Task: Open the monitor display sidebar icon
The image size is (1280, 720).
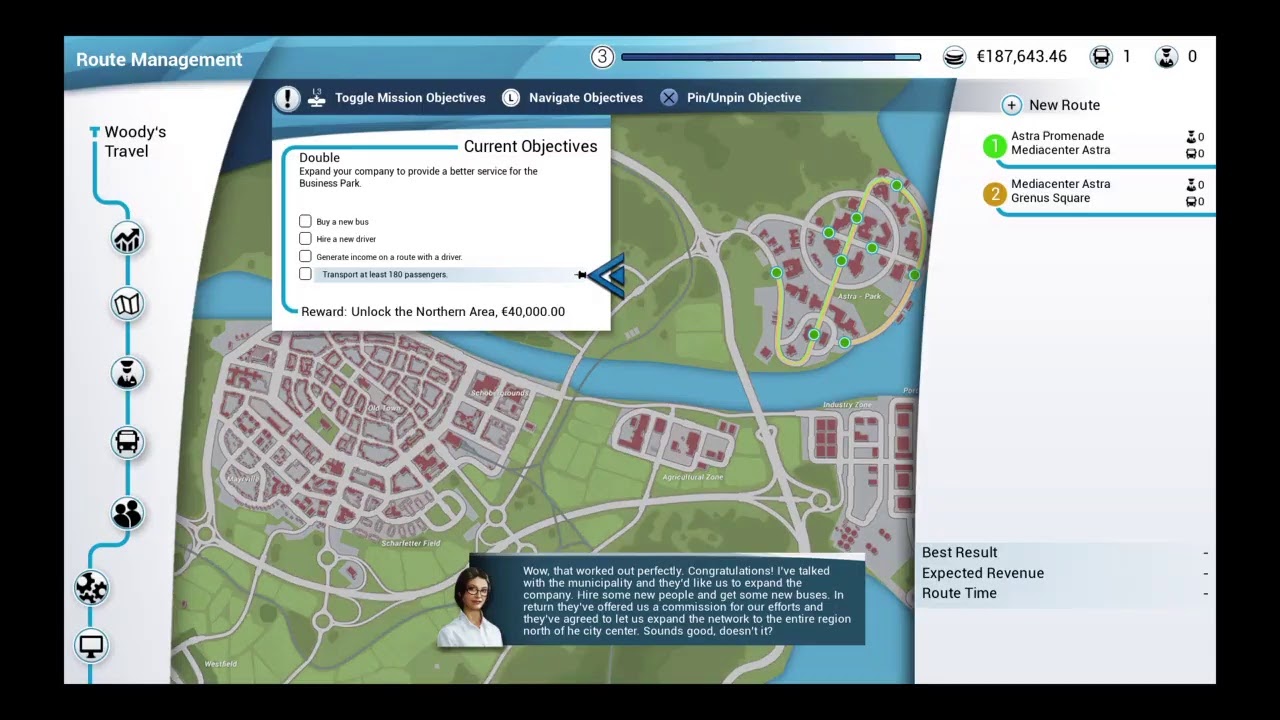Action: (x=91, y=646)
